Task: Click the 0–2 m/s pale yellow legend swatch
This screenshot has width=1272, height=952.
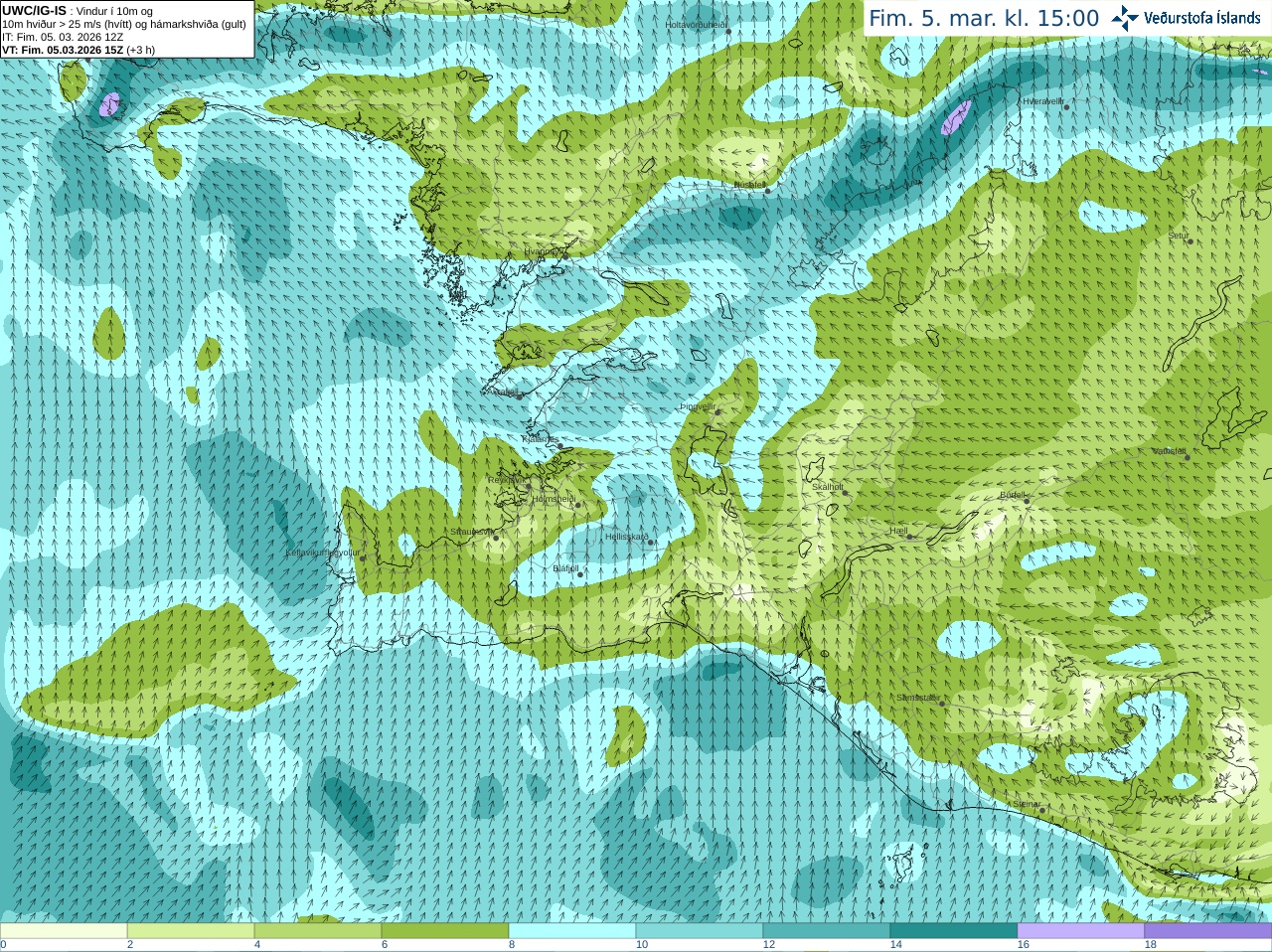Action: (64, 931)
